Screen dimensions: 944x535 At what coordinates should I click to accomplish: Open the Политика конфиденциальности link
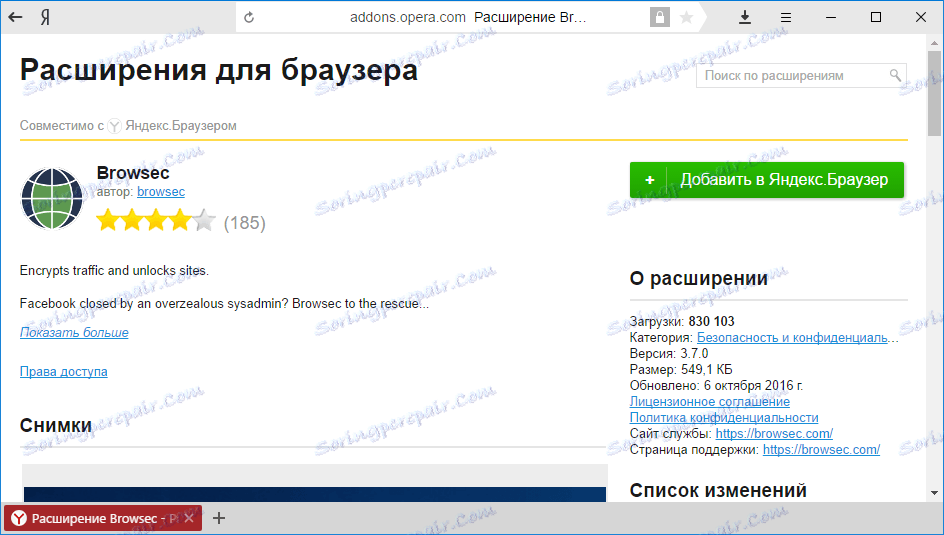724,418
